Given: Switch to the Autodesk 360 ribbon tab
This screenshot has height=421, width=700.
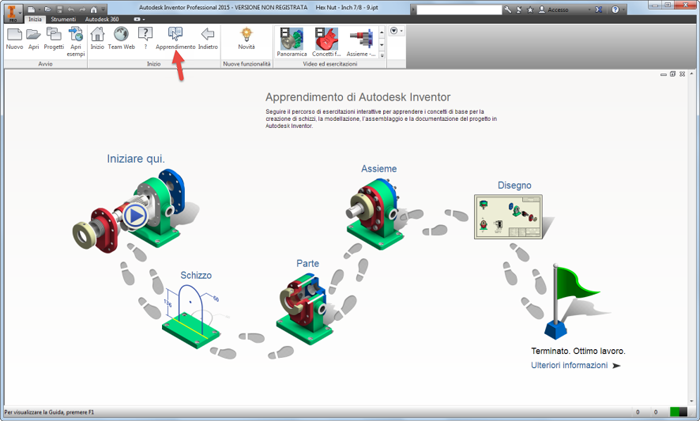Looking at the screenshot, I should (x=102, y=19).
